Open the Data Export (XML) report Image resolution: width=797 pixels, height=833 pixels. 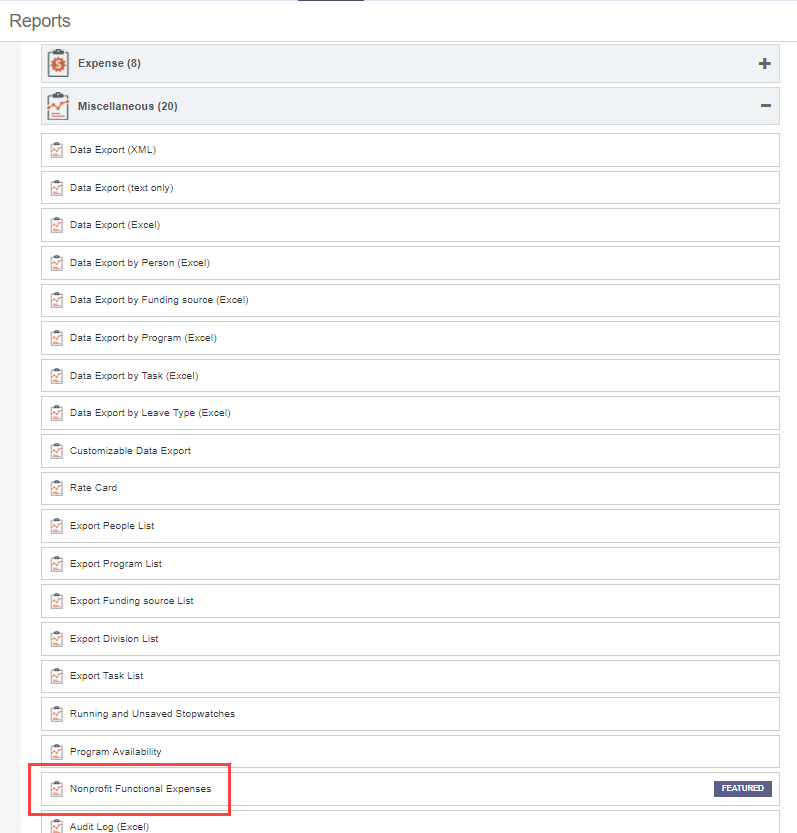tap(410, 150)
